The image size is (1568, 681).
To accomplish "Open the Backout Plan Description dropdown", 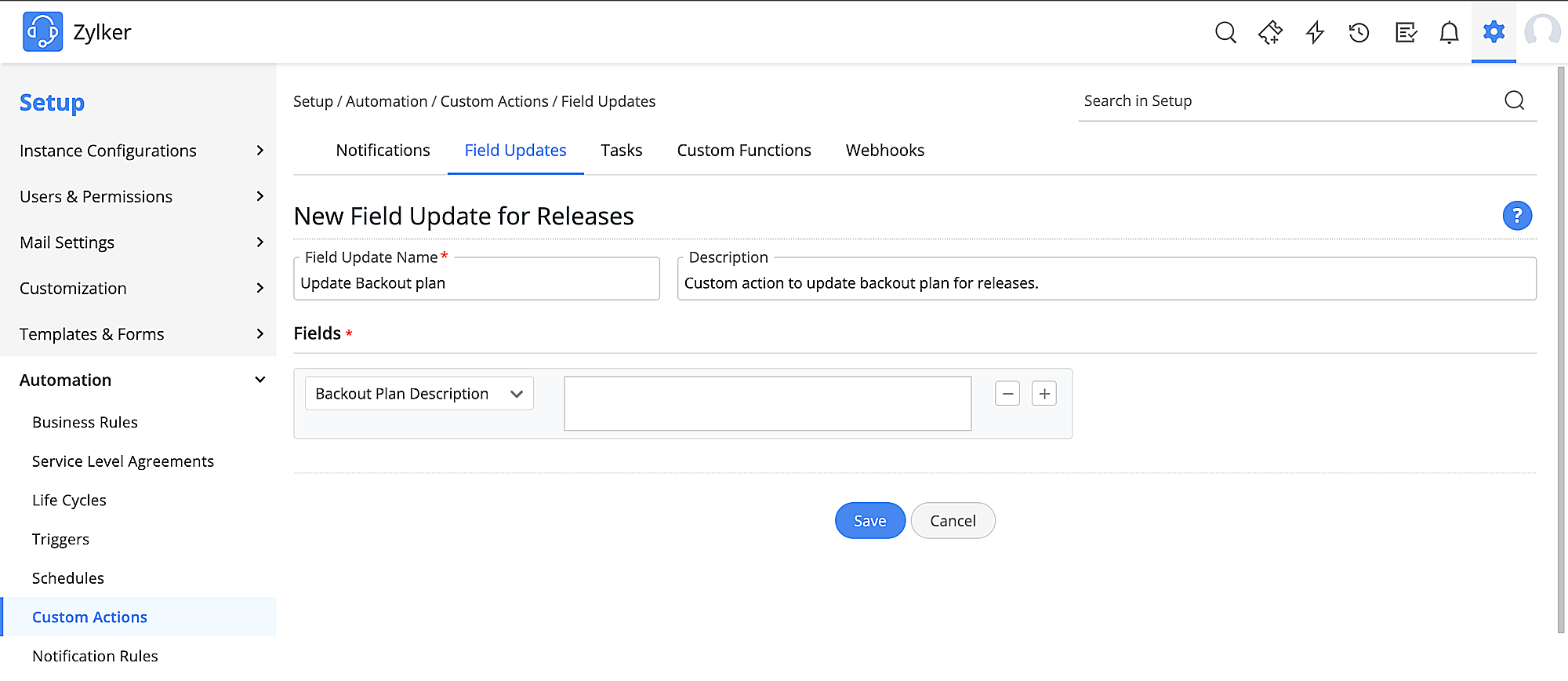I will pos(419,394).
